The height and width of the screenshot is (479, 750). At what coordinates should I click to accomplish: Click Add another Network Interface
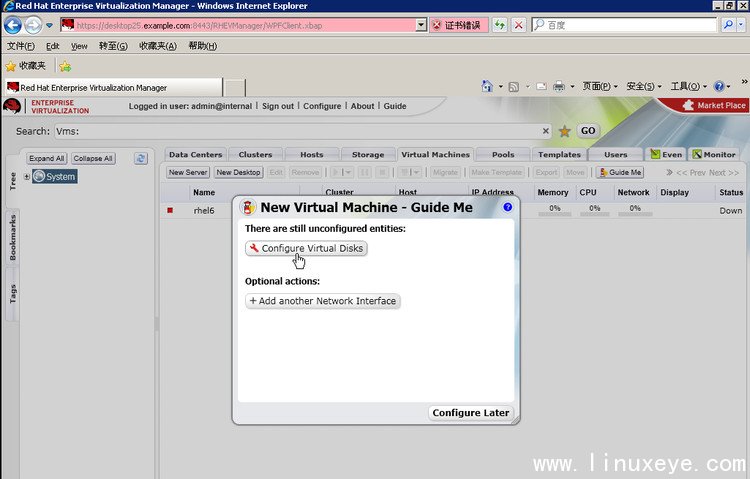(323, 301)
